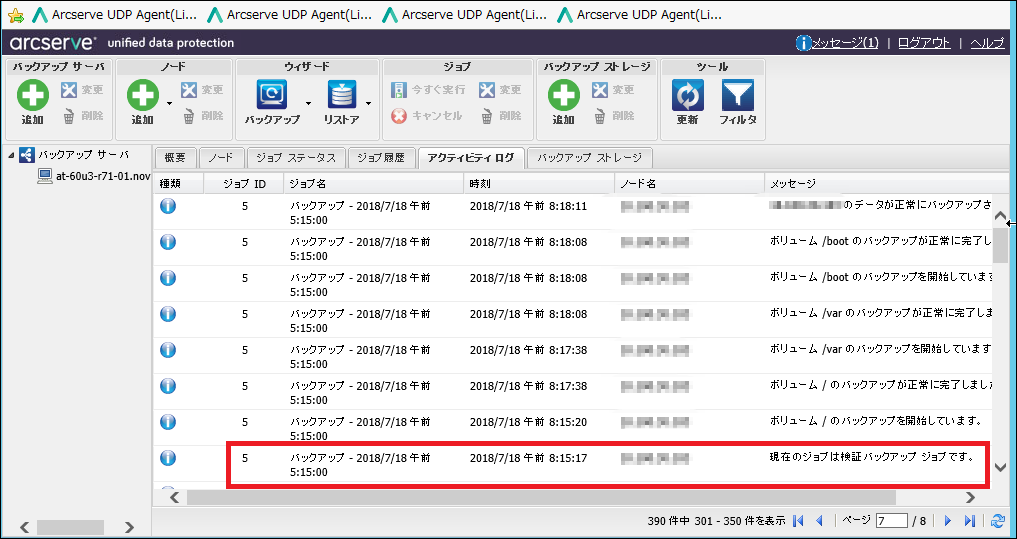
Task: Switch to the Node (ノード) tab
Action: pyautogui.click(x=222, y=158)
